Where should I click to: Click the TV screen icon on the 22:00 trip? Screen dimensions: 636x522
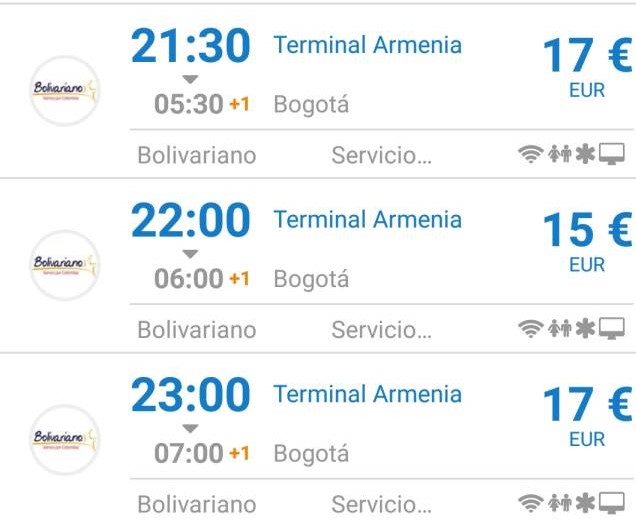(612, 329)
